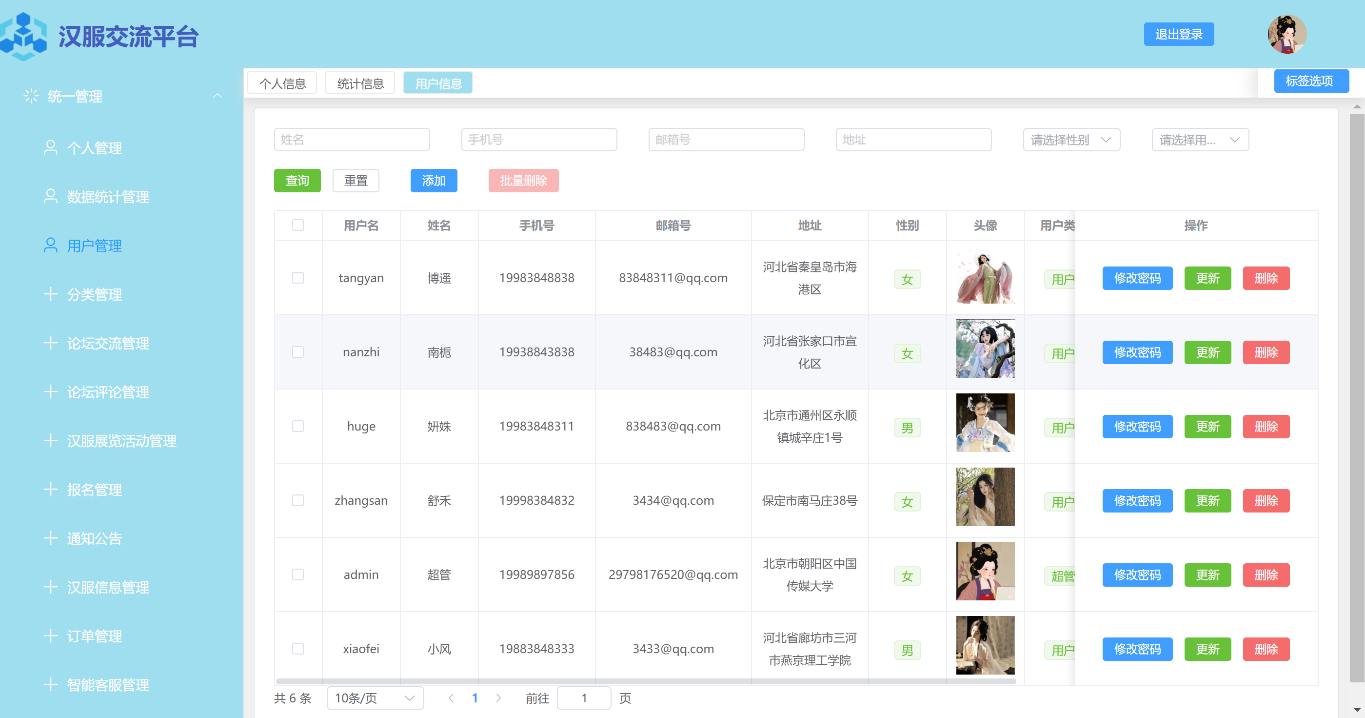Focus the 邮箱号 email search field
Screen dimensions: 1365x718
(726, 140)
